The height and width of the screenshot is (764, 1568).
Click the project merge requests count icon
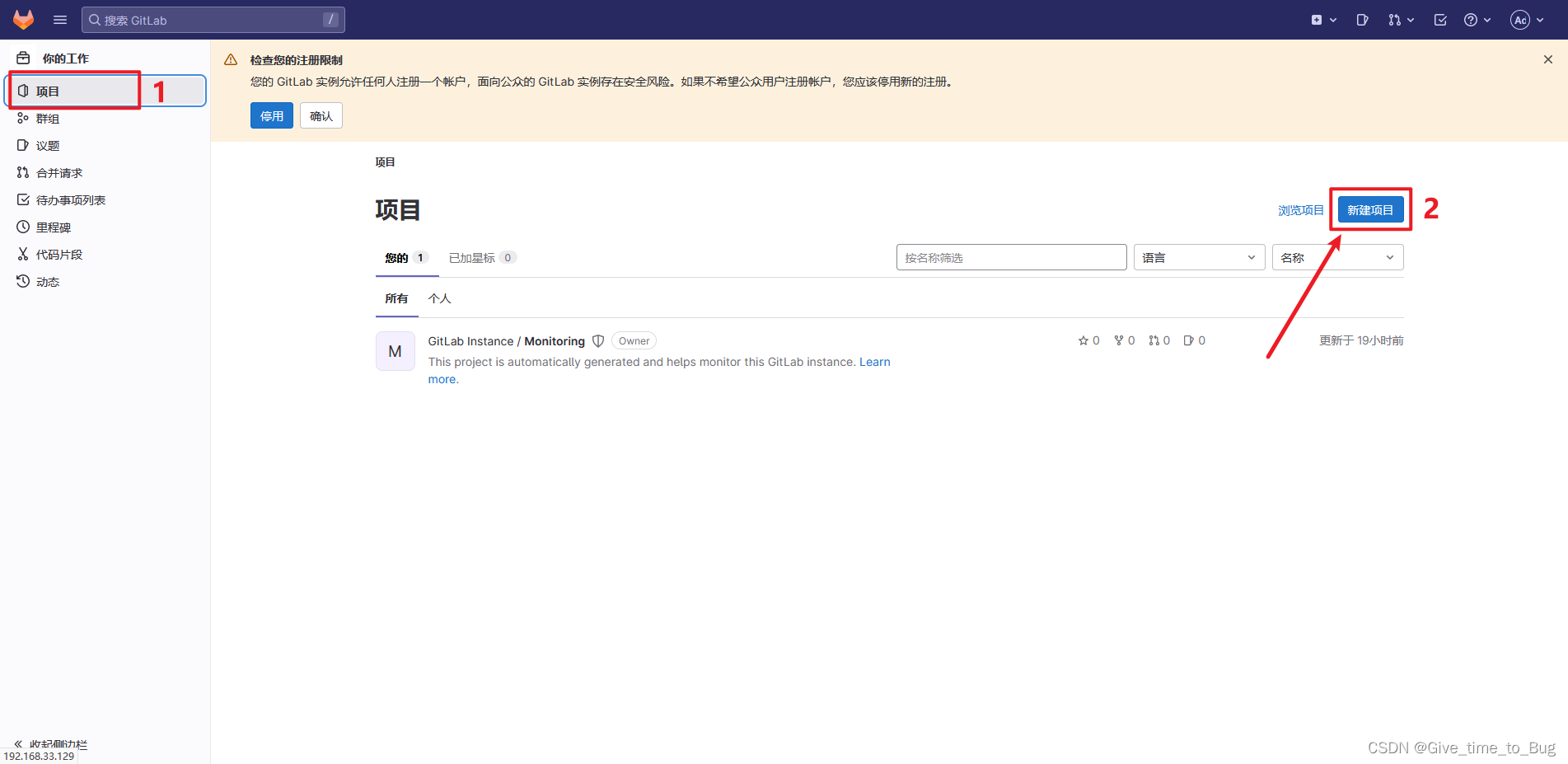(x=1154, y=340)
